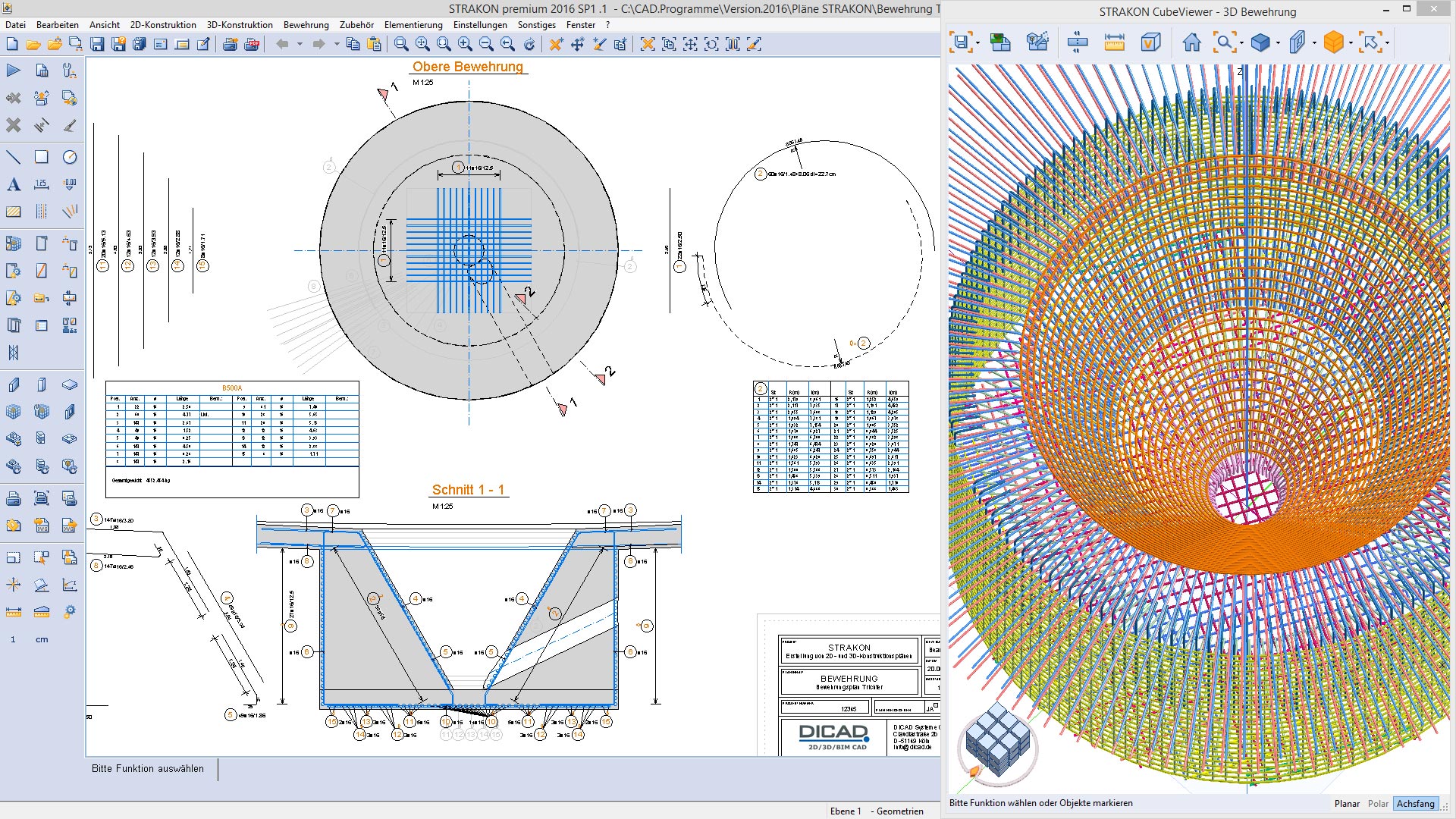Viewport: 1456px width, 819px height.
Task: Open the Elementierung menu
Action: coord(413,25)
